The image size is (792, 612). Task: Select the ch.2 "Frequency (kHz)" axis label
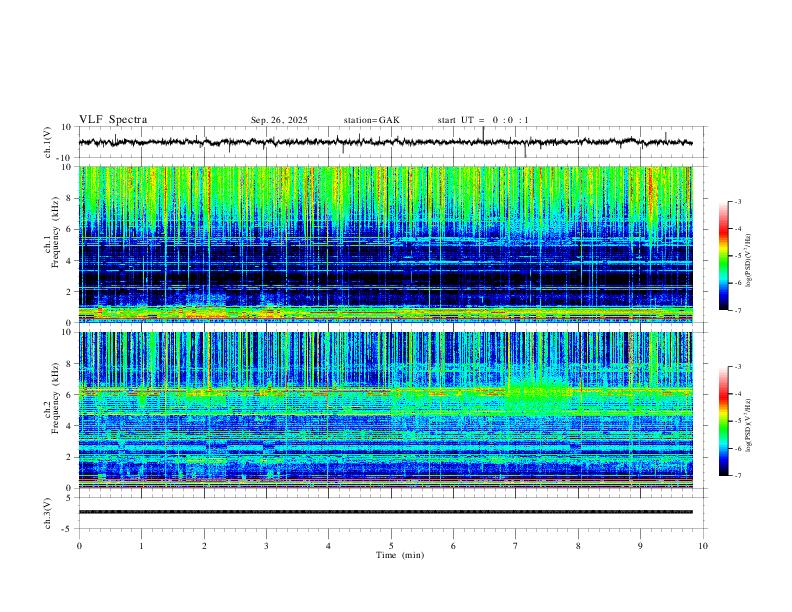(x=55, y=398)
